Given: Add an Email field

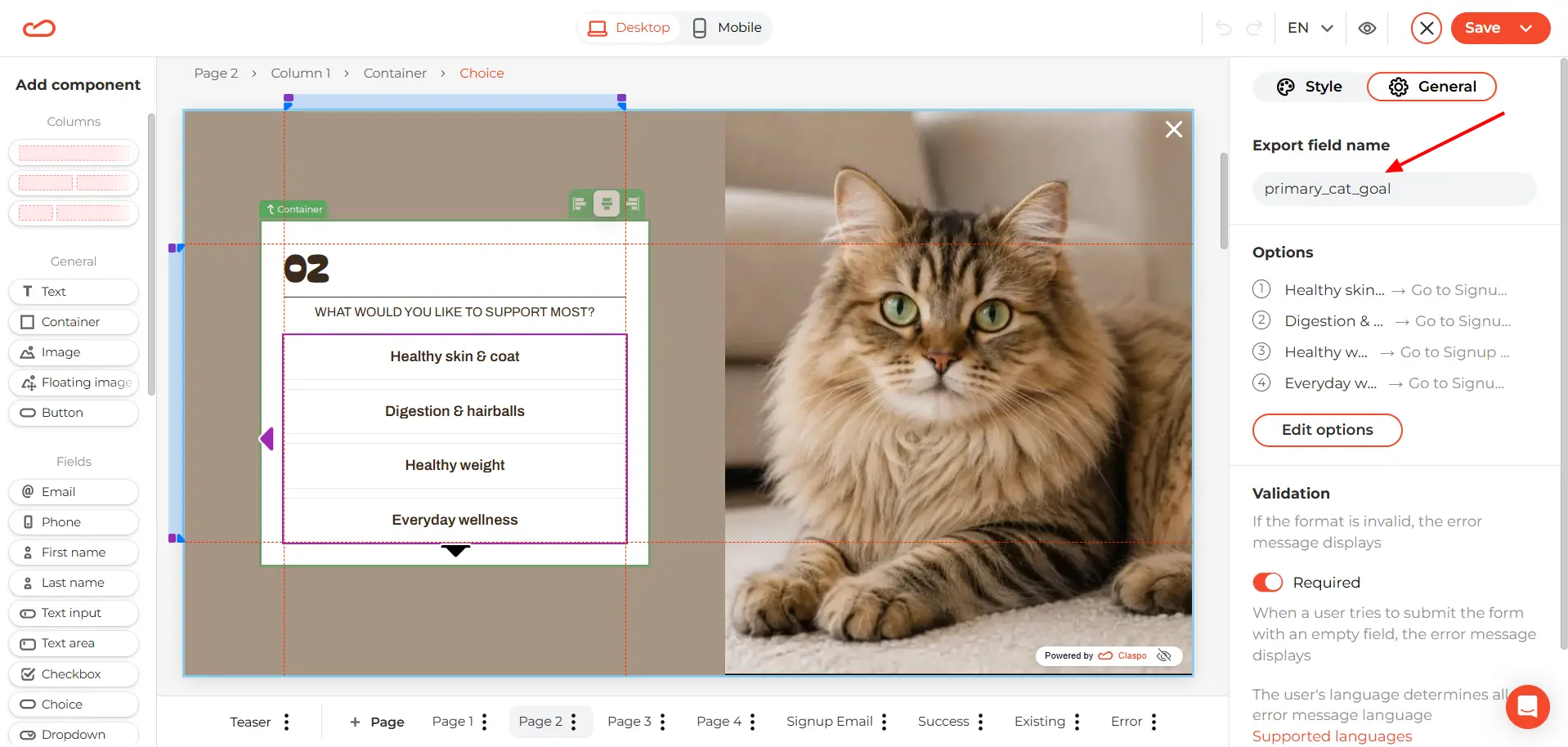Looking at the screenshot, I should pos(74,492).
